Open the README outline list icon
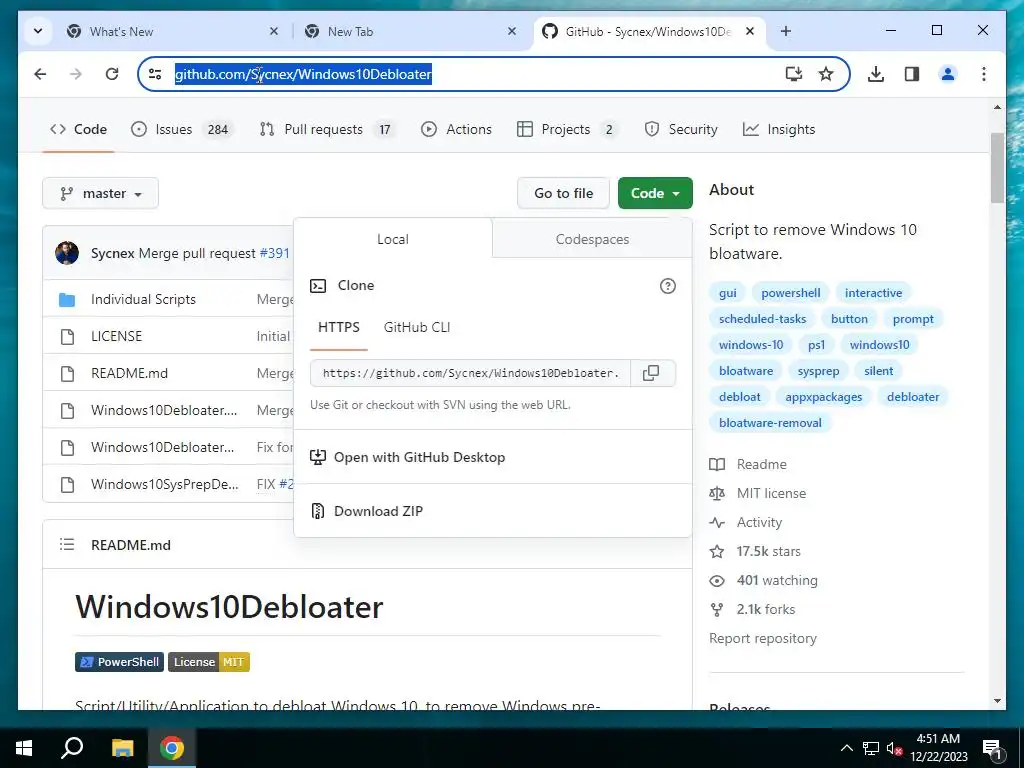Screen dimensions: 1024x768 (x=67, y=545)
